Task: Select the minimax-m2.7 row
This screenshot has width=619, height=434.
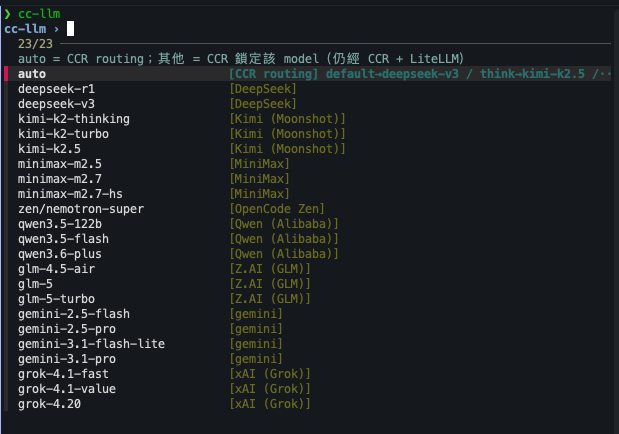Action: [x=310, y=179]
